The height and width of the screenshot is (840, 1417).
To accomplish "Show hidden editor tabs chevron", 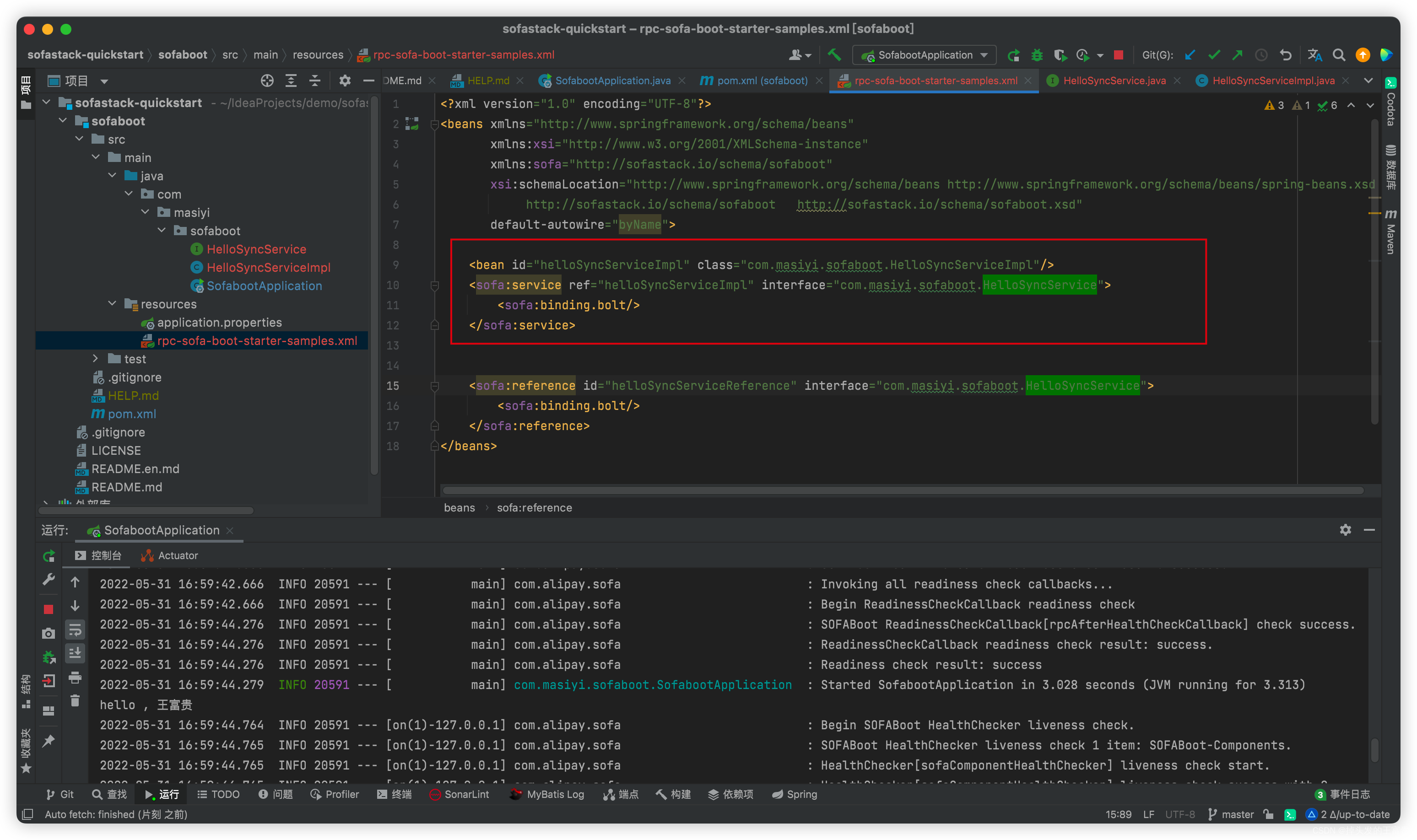I will tap(1368, 81).
